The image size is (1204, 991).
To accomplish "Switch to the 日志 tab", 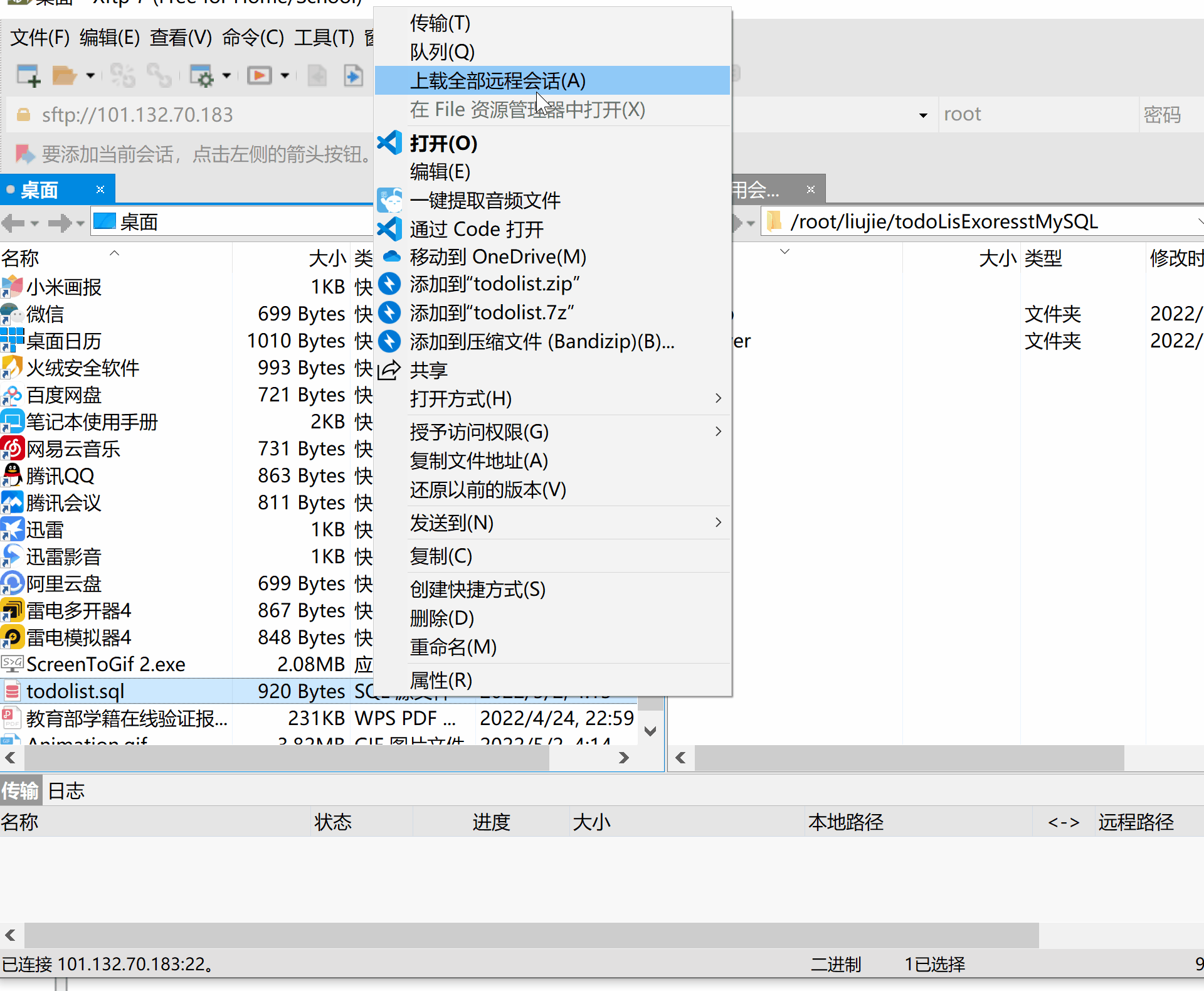I will click(66, 791).
